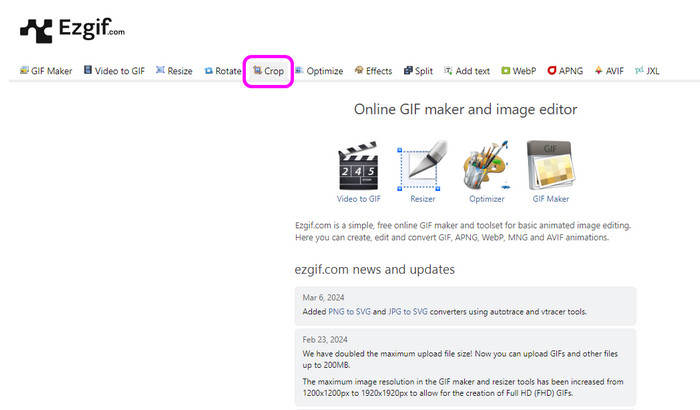Select Resize in the top menu
This screenshot has height=410, width=700.
[x=174, y=71]
